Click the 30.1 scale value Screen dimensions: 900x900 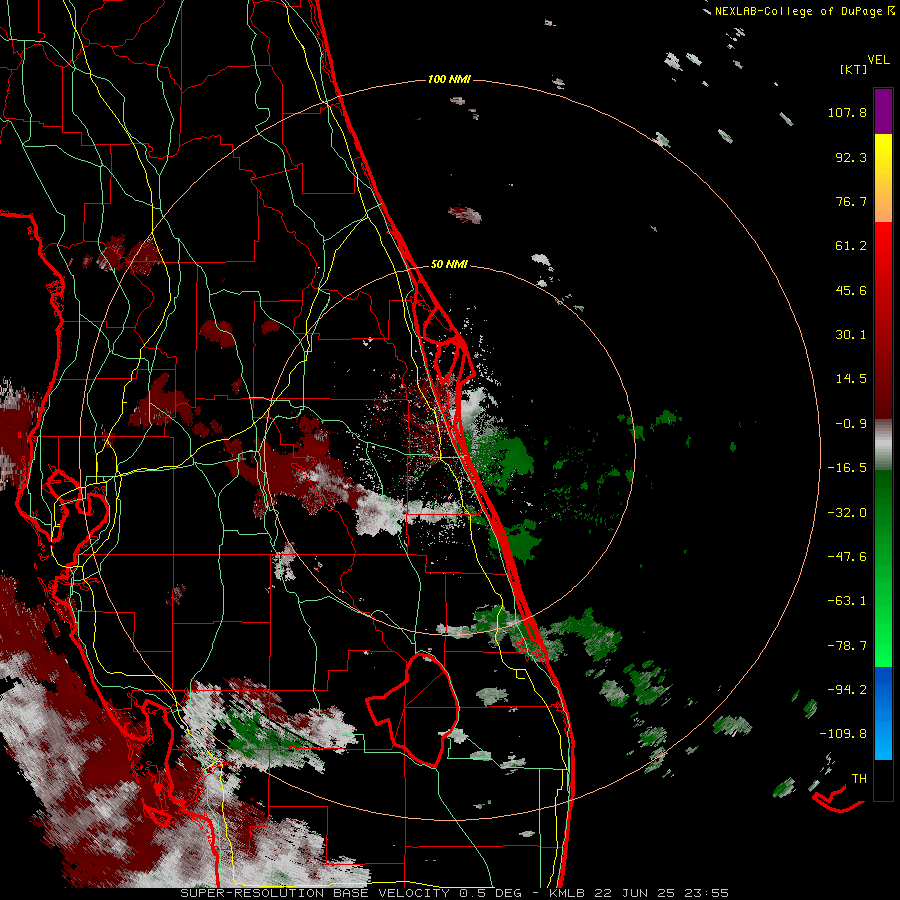tap(851, 335)
